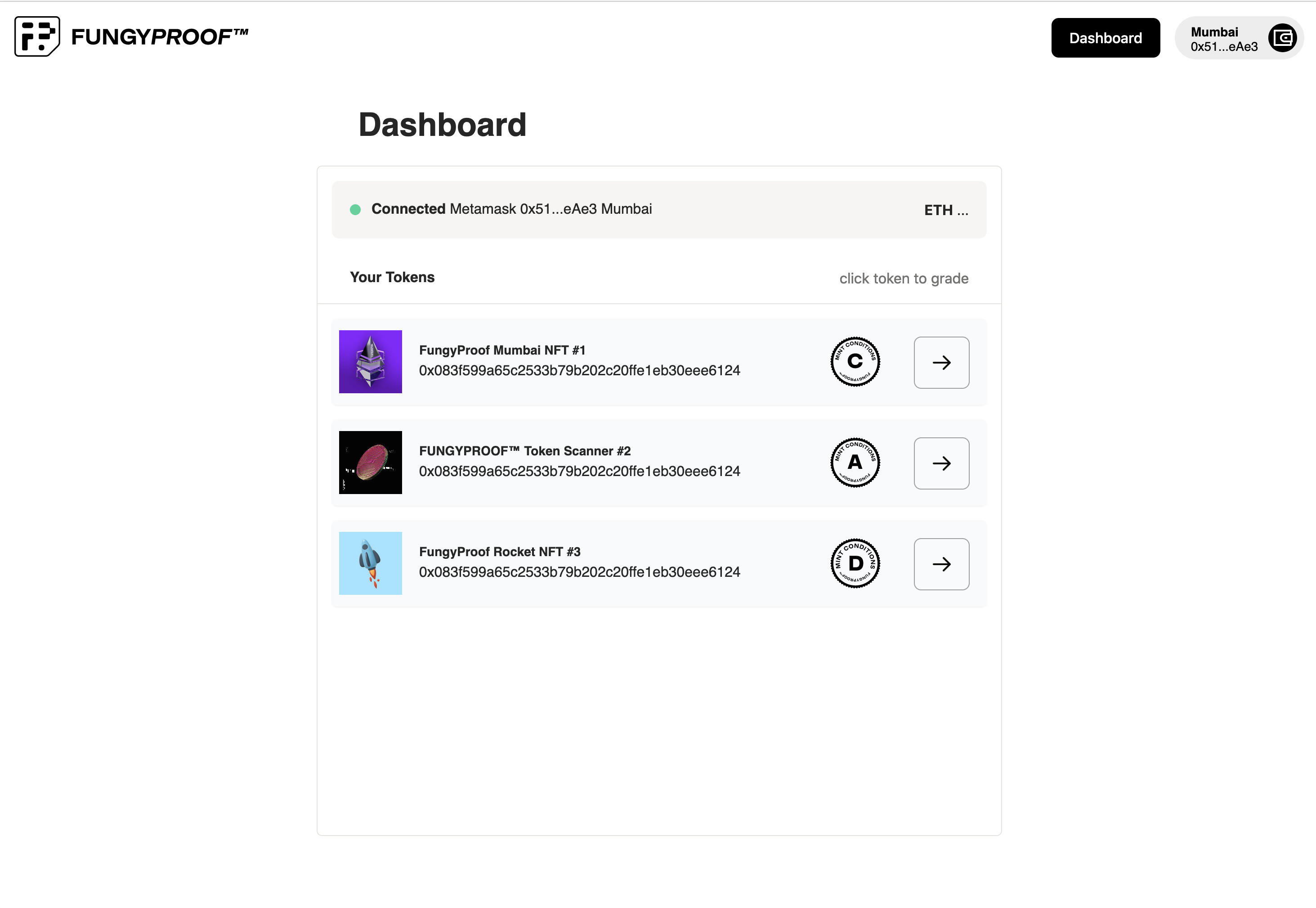Image resolution: width=1316 pixels, height=908 pixels.
Task: Click the contract address under Token Scanner #2
Action: pyautogui.click(x=580, y=471)
